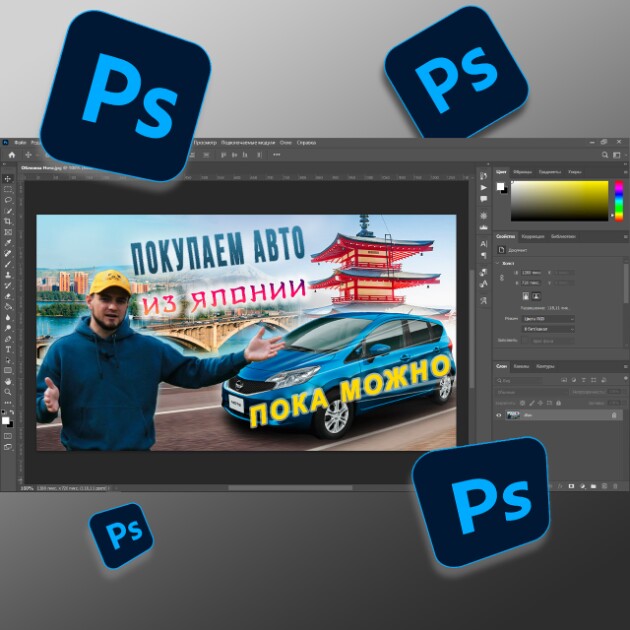The image size is (630, 630).
Task: Select the Zoom tool in toolbox
Action: pyautogui.click(x=8, y=392)
